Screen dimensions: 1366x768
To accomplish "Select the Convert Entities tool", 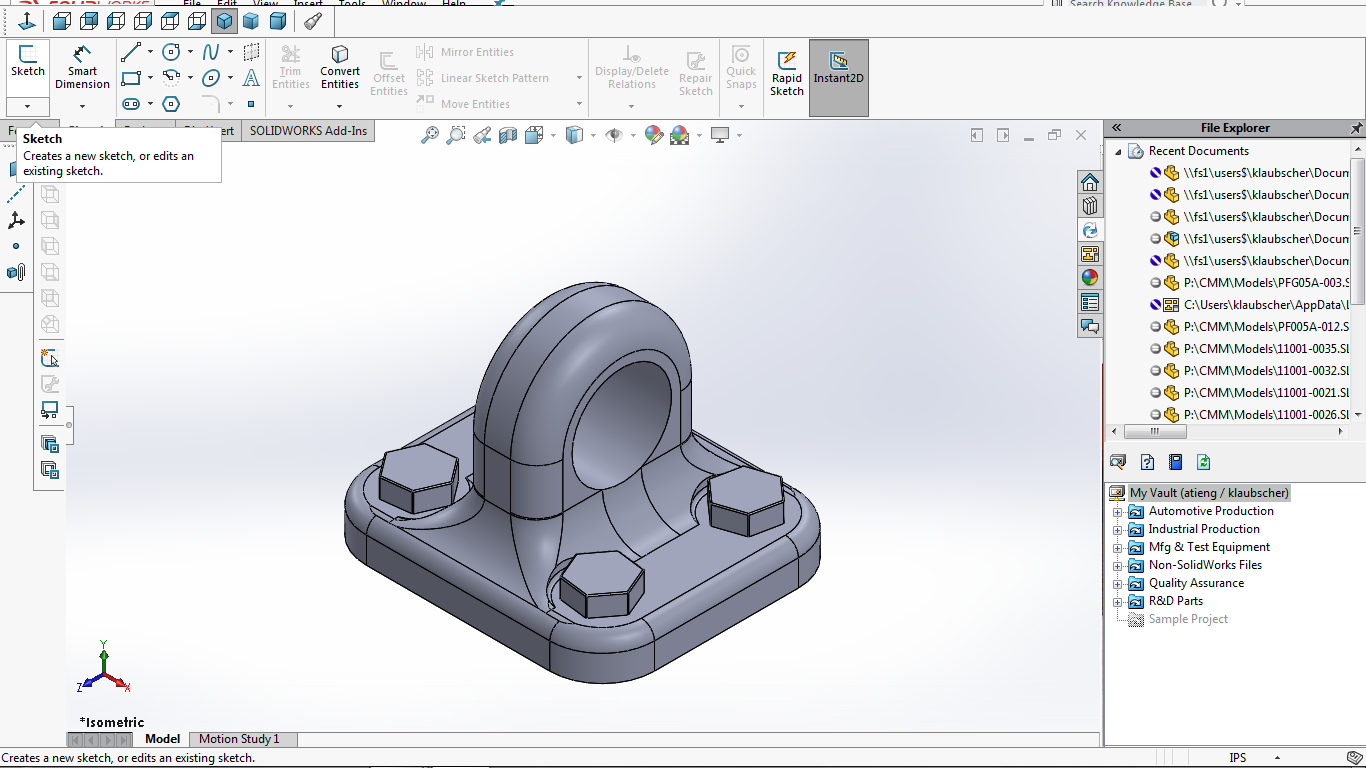I will (340, 67).
